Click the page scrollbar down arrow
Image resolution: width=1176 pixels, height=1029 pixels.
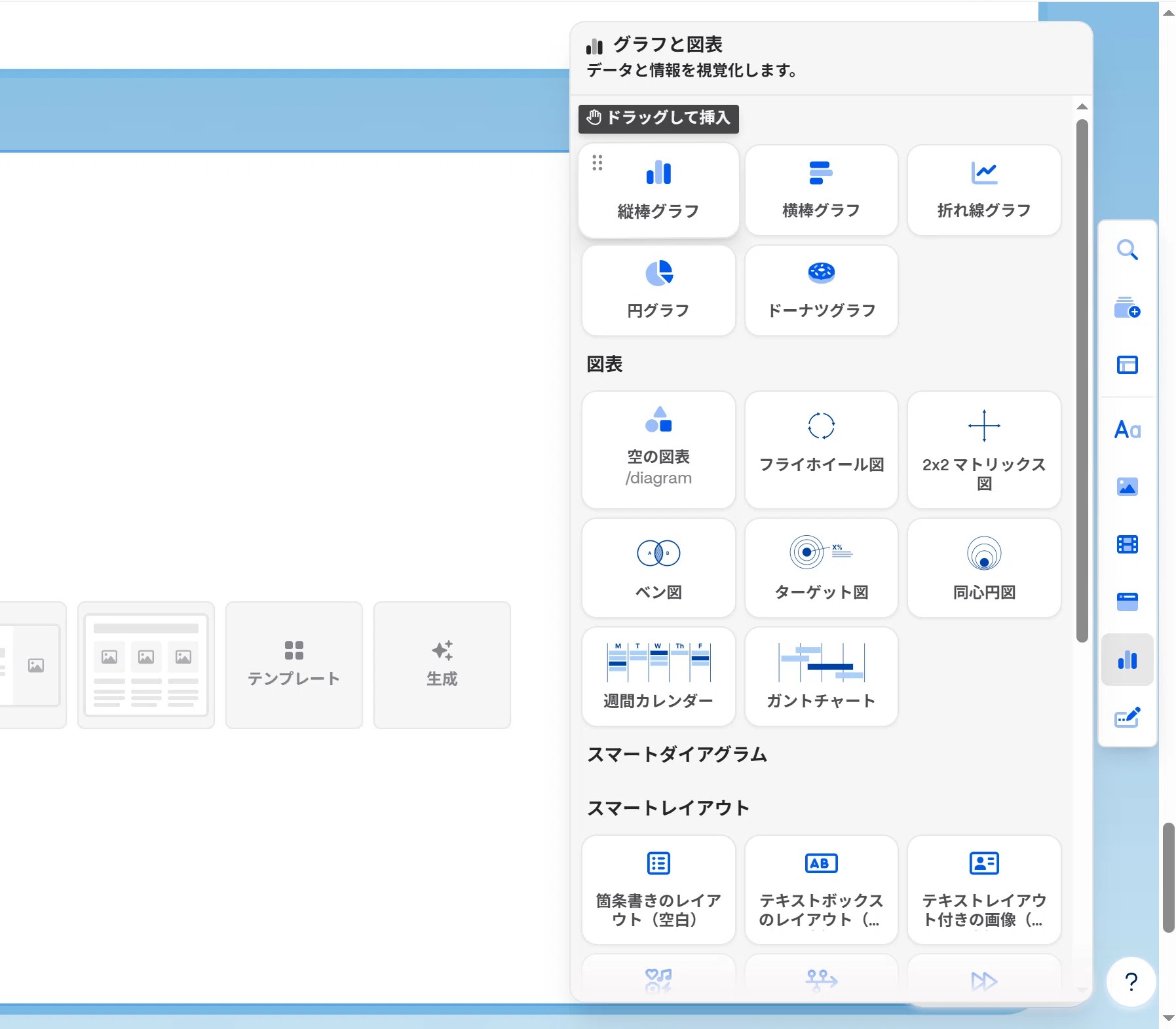[x=1168, y=1019]
